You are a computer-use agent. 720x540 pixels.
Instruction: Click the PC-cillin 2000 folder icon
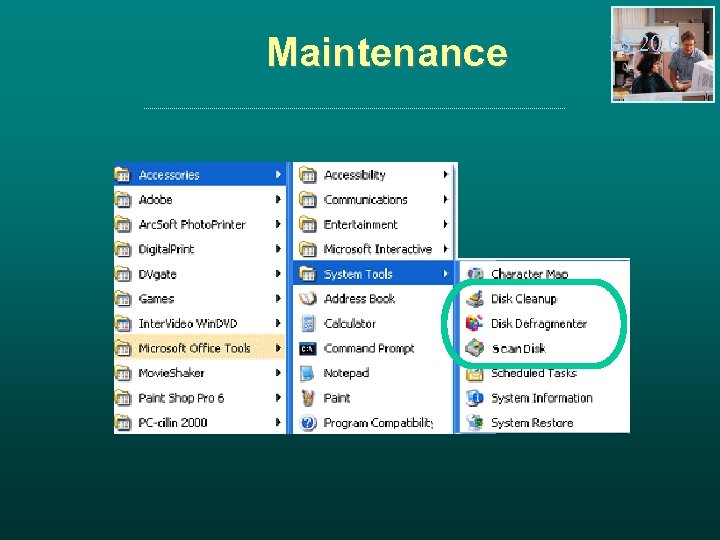click(123, 422)
